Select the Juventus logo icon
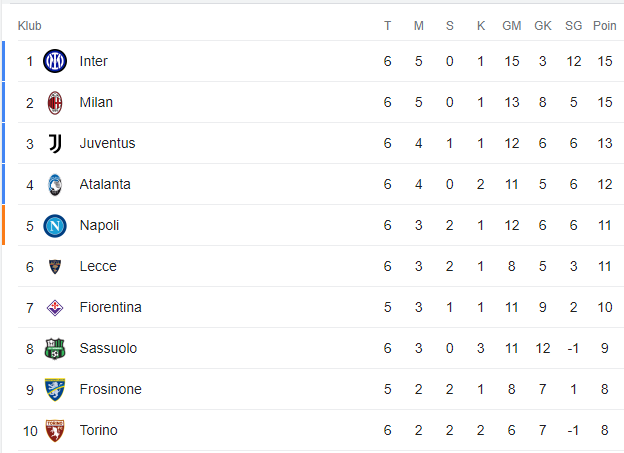The height and width of the screenshot is (453, 624). (55, 144)
